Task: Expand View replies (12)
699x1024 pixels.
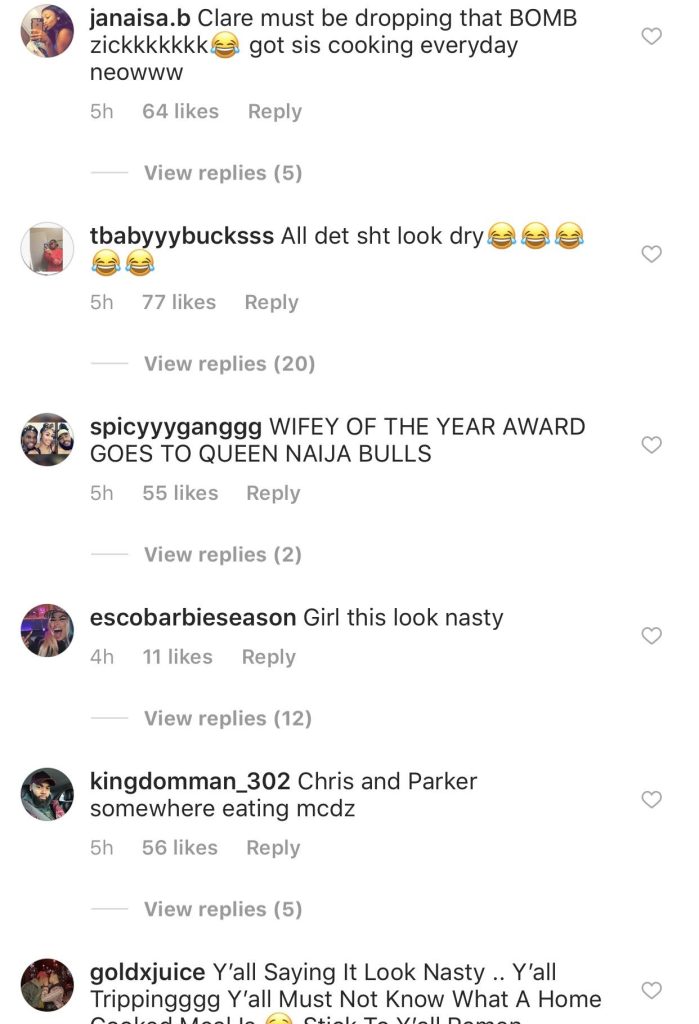Action: [228, 718]
